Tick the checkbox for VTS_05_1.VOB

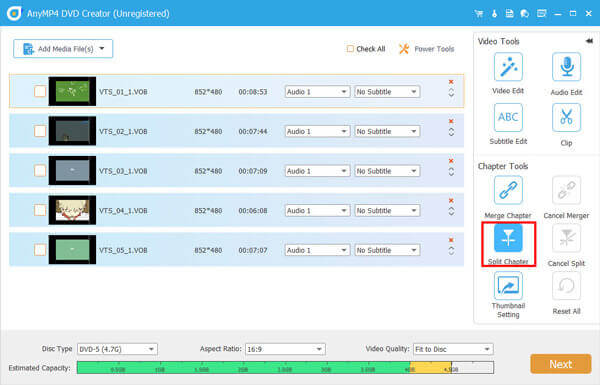[40, 250]
